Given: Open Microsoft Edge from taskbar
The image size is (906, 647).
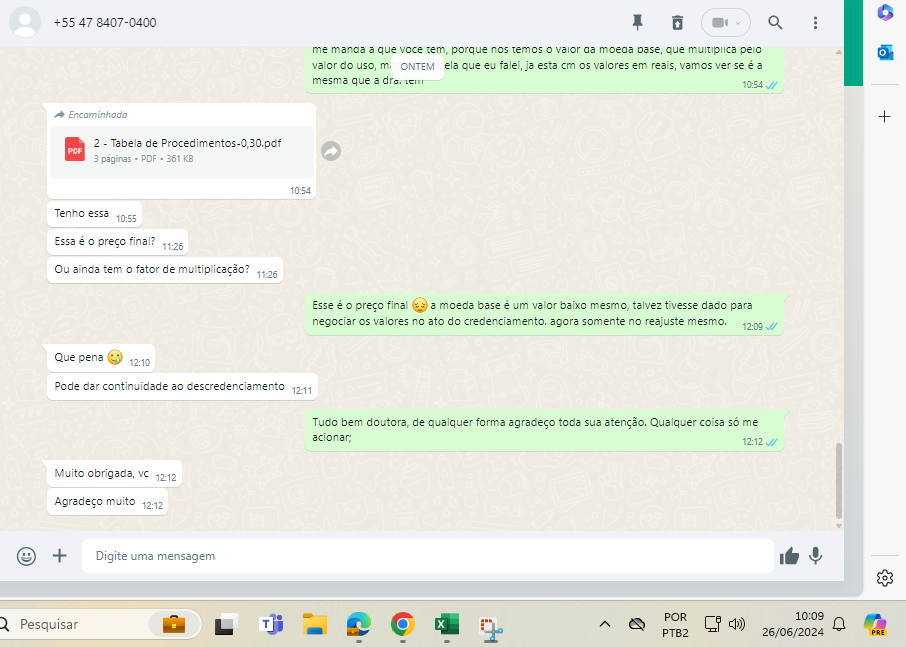Looking at the screenshot, I should tap(359, 624).
